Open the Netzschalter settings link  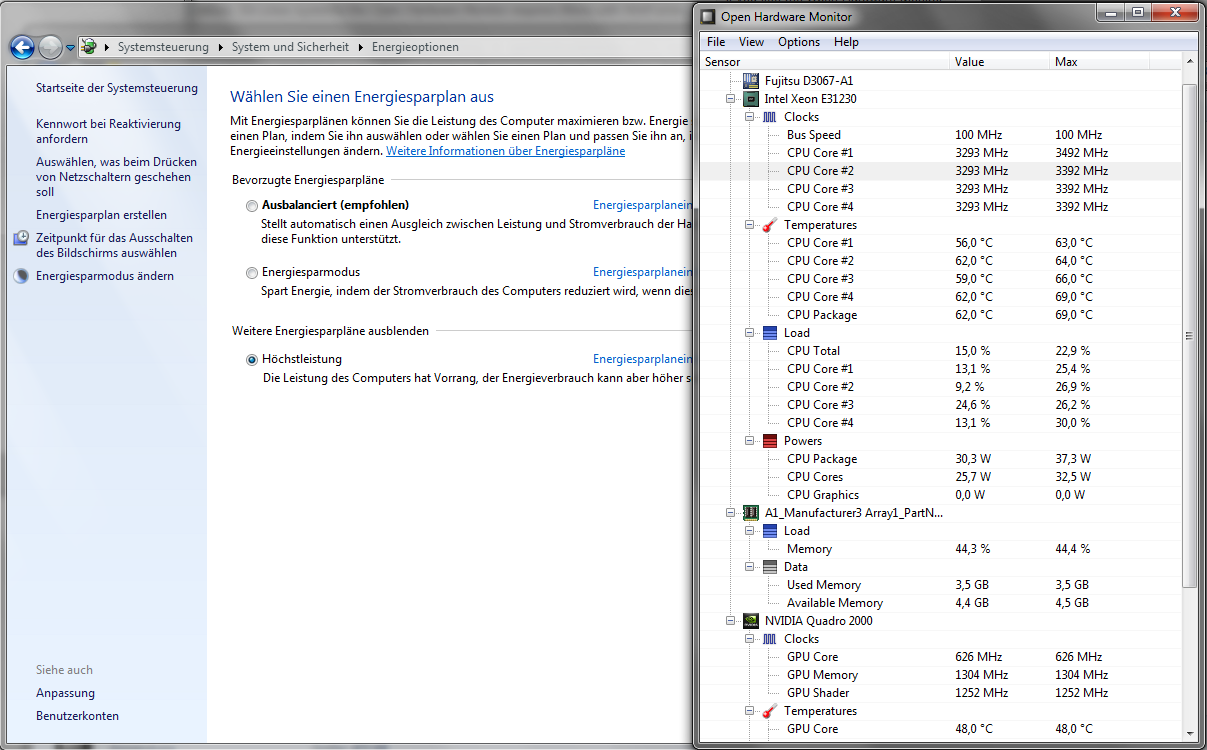pos(116,177)
